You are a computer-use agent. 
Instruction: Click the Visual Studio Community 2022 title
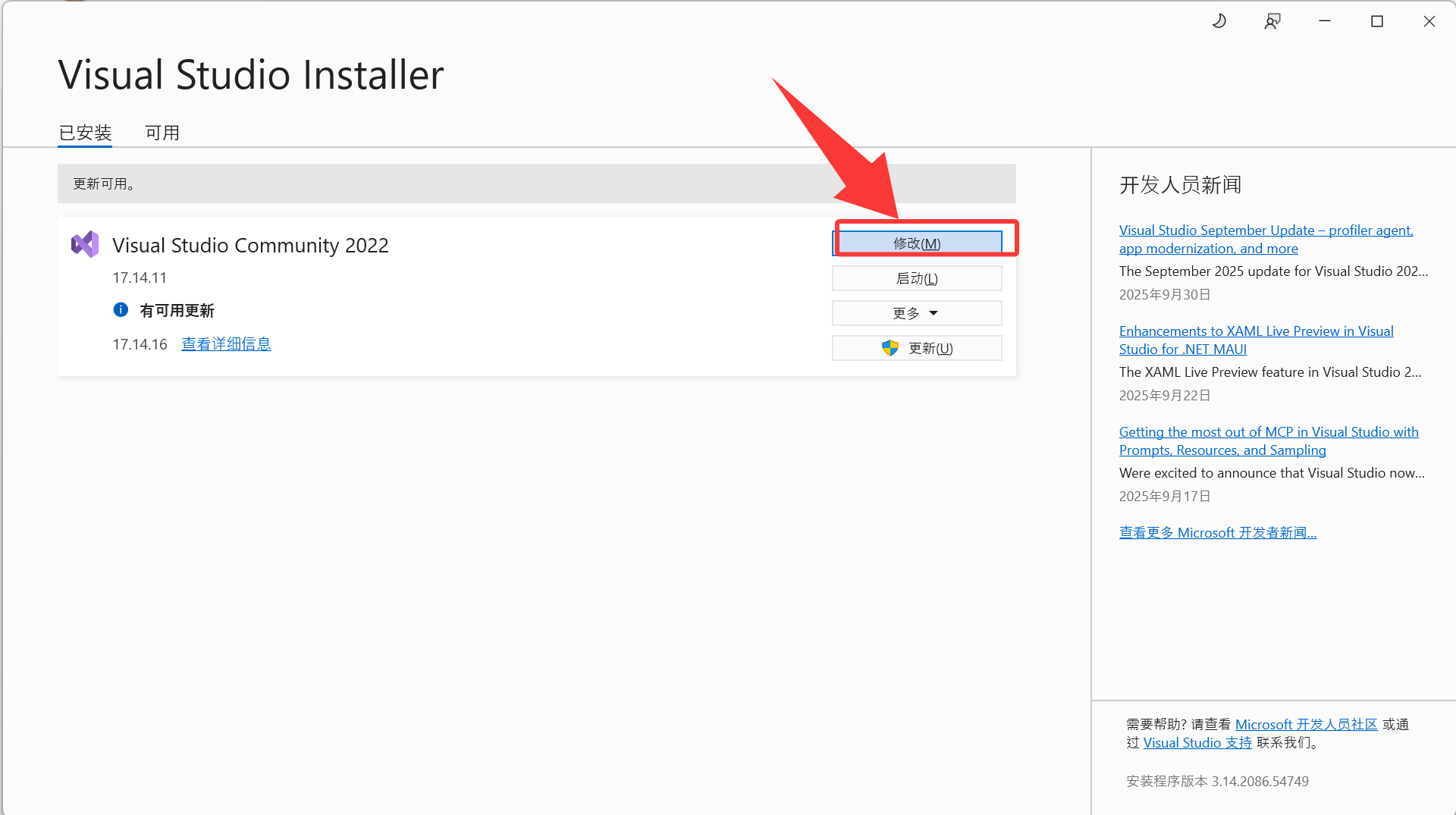coord(250,246)
